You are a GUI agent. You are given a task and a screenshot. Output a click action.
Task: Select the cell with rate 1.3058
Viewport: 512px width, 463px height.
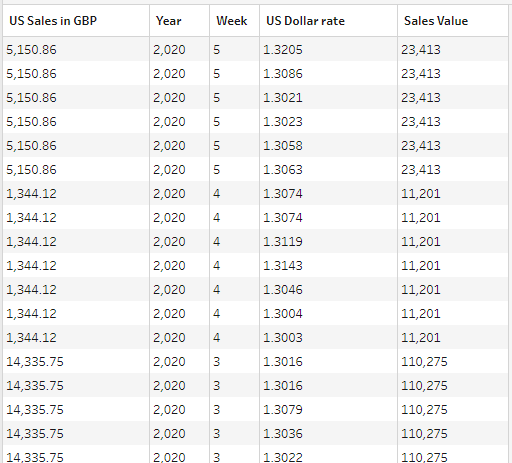tap(328, 145)
